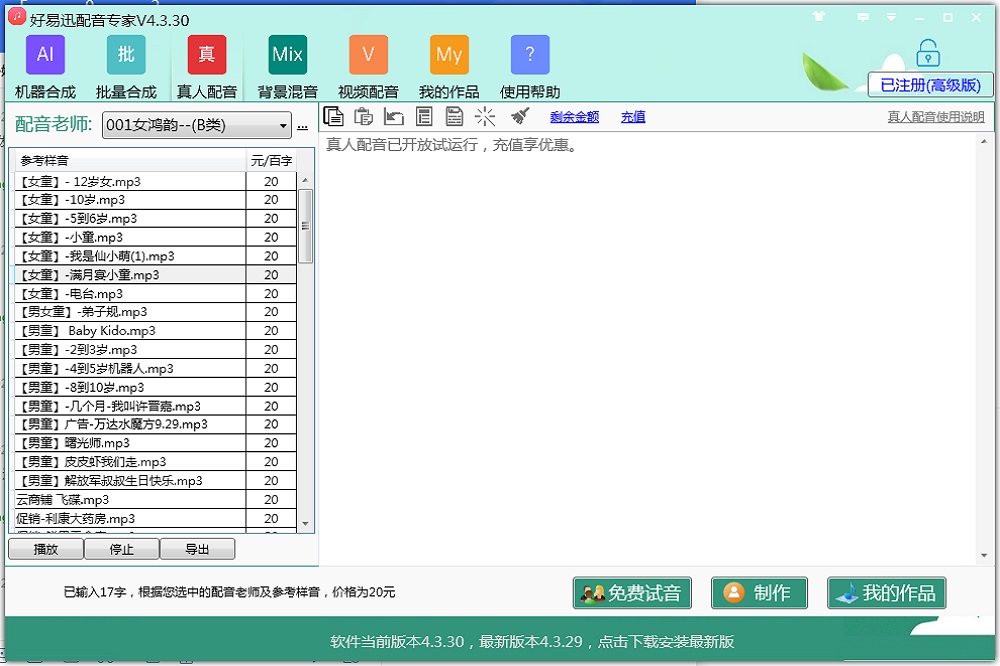Select the sample 云商铺 飞碟.mp3
This screenshot has width=1000, height=666.
130,500
